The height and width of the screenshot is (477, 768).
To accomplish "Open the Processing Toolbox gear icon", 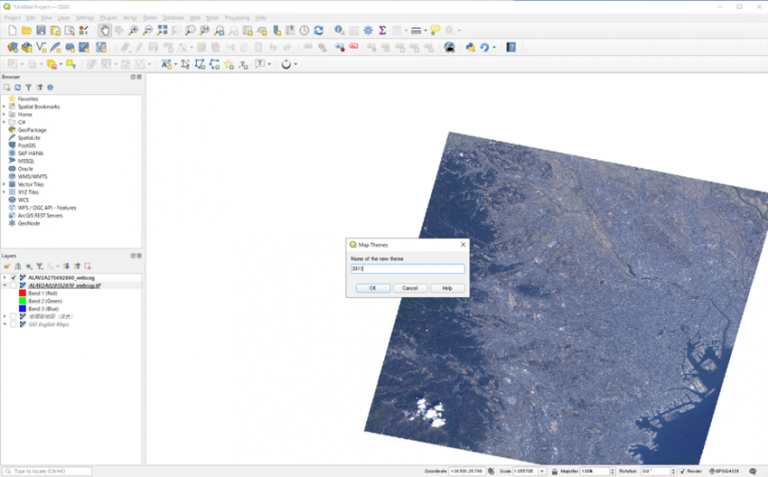I will coord(368,30).
